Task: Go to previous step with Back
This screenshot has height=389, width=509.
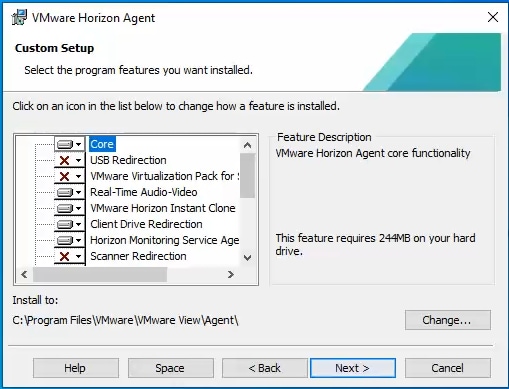Action: tap(265, 368)
